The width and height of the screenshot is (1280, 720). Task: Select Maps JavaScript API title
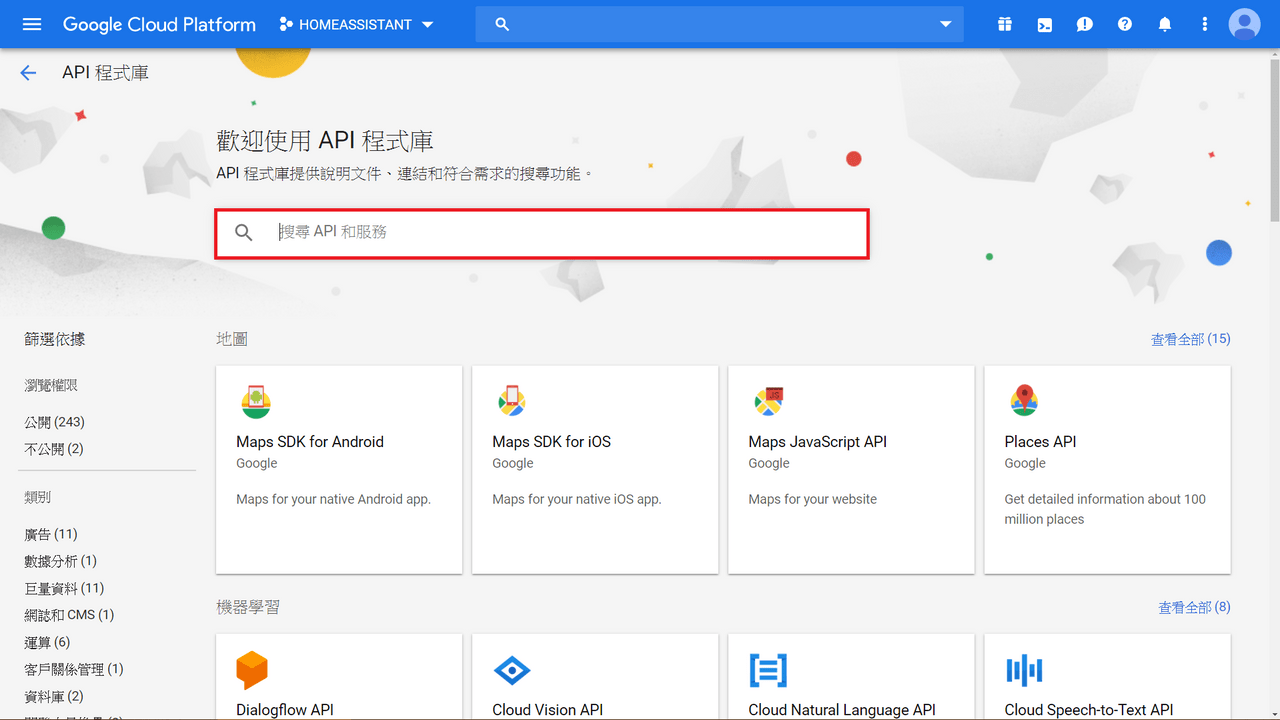[817, 442]
